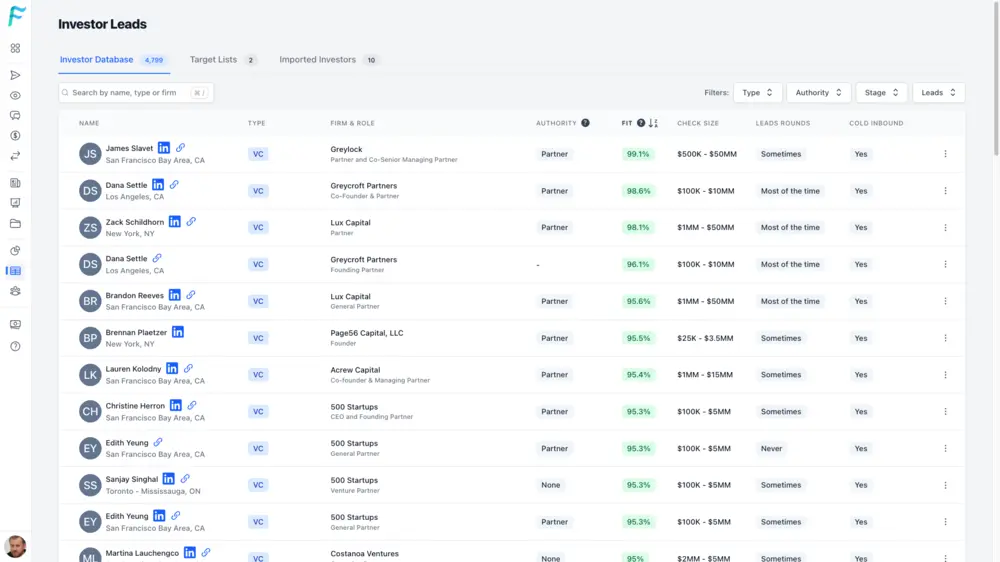This screenshot has width=1000, height=562.
Task: Open the swap arrows icon in sidebar
Action: (15, 156)
